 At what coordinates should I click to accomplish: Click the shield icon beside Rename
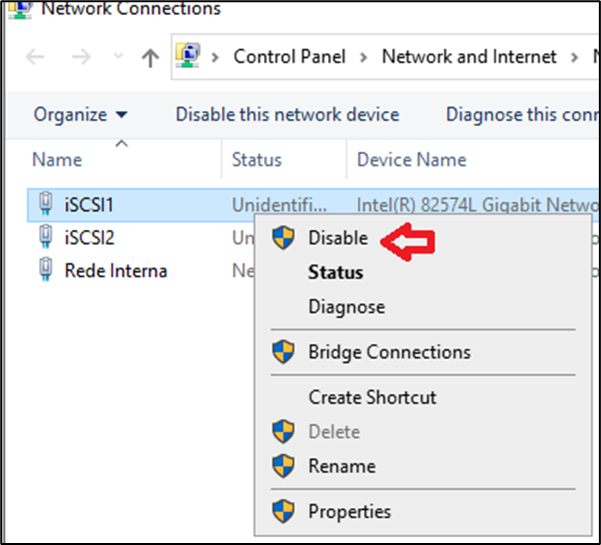coord(284,466)
